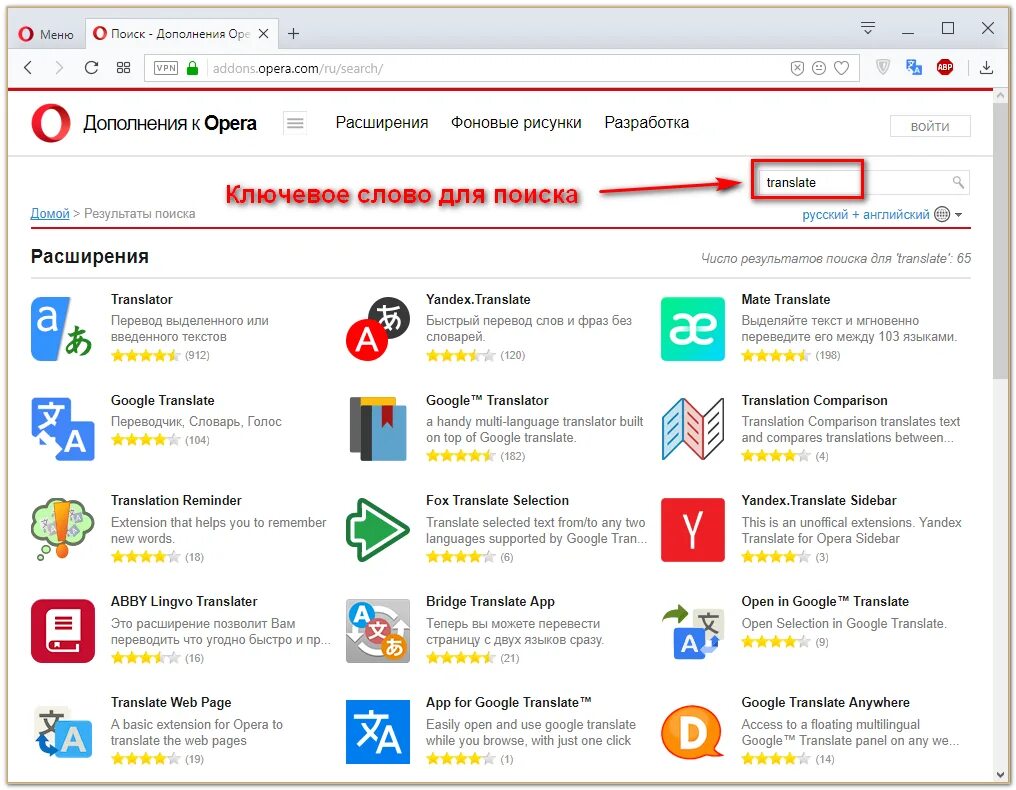Open the Google Translate Anywhere orange icon
This screenshot has height=790, width=1016.
[693, 732]
